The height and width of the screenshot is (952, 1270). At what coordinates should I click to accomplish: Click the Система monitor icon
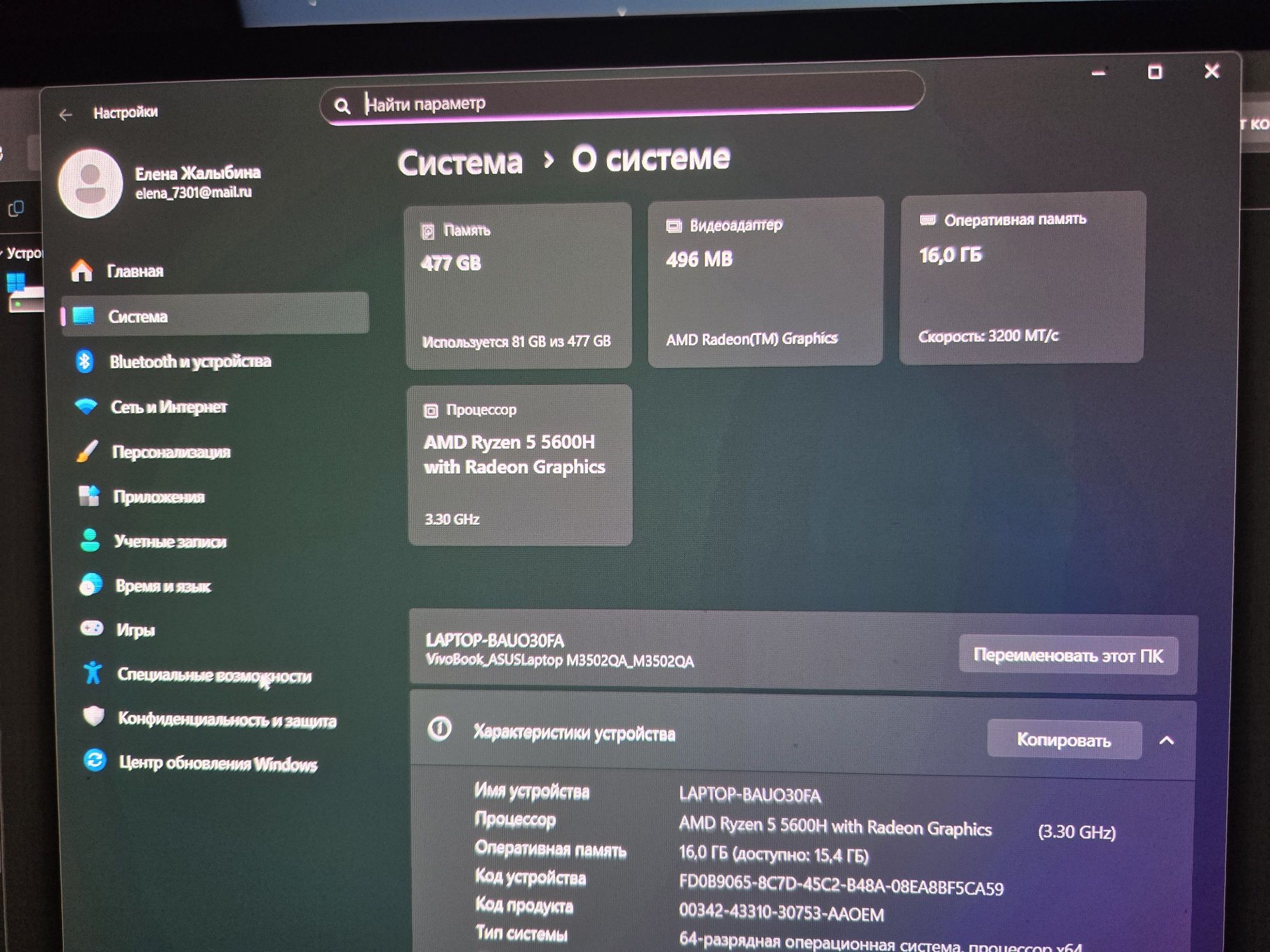[x=83, y=315]
